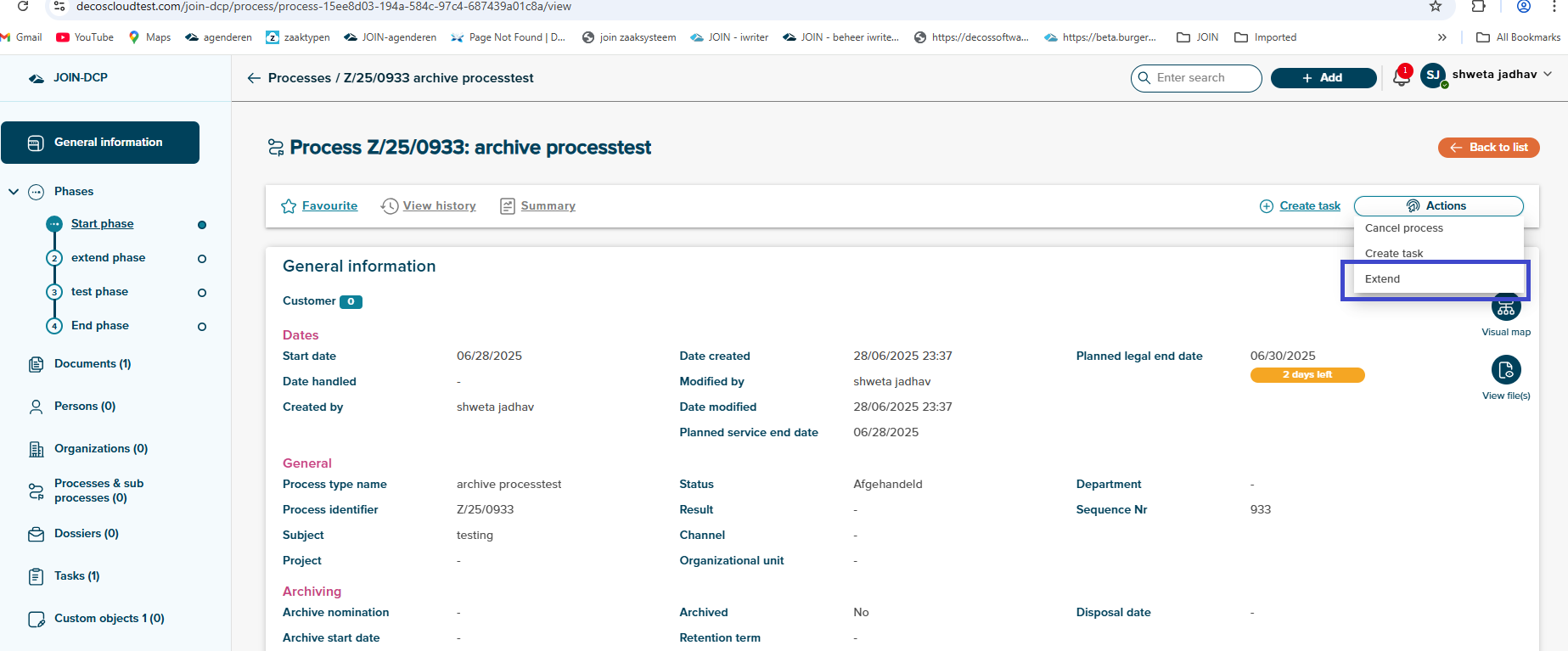Screen dimensions: 1568x651
Task: Select the End phase radio circle
Action: [x=202, y=327]
